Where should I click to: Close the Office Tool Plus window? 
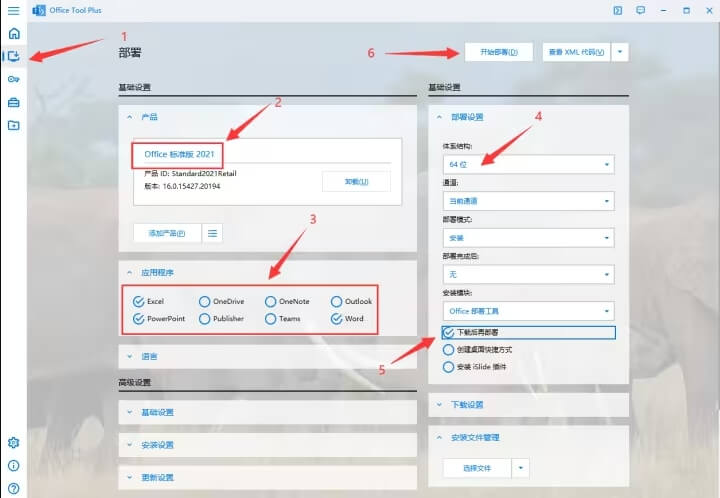(709, 10)
